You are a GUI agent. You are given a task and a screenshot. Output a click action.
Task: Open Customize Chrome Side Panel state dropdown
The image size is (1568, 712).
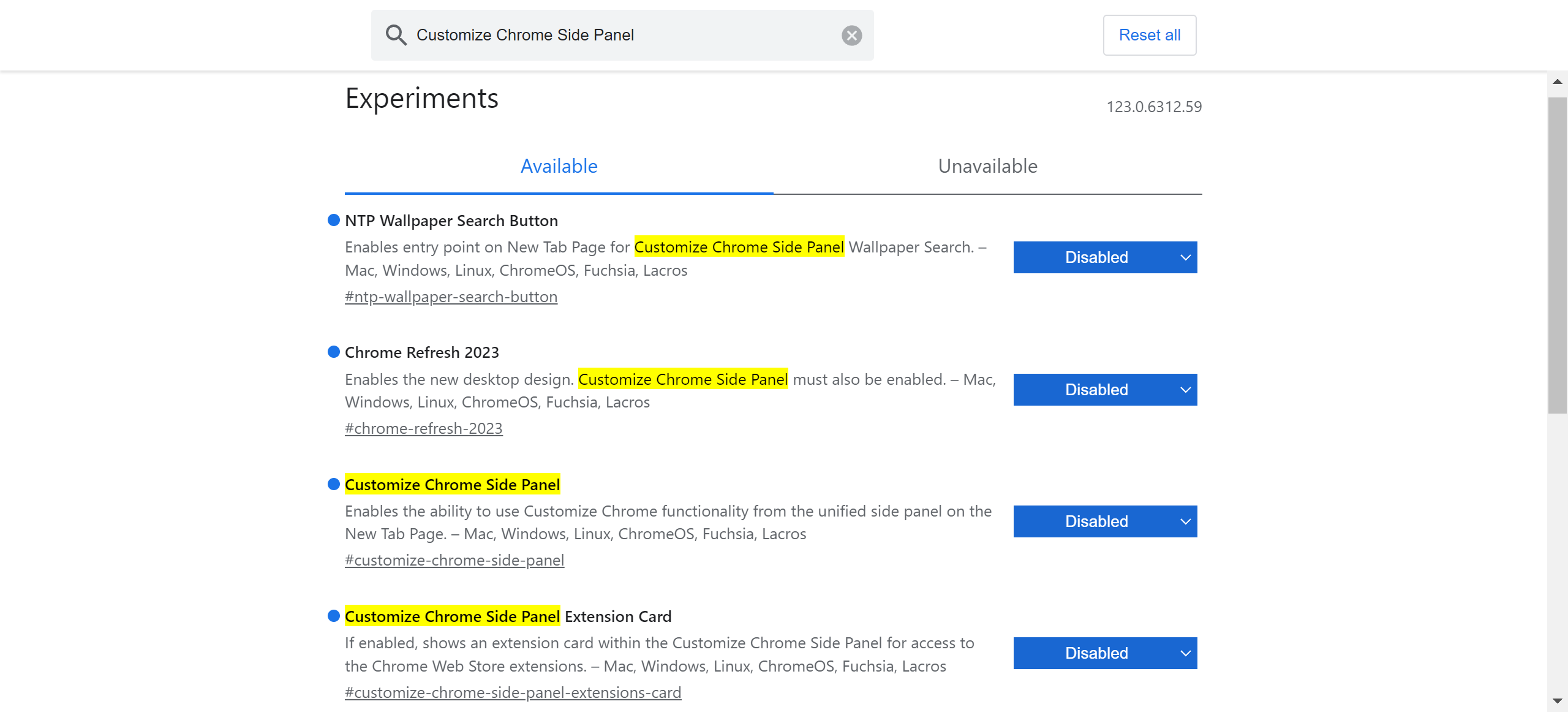[x=1104, y=521]
